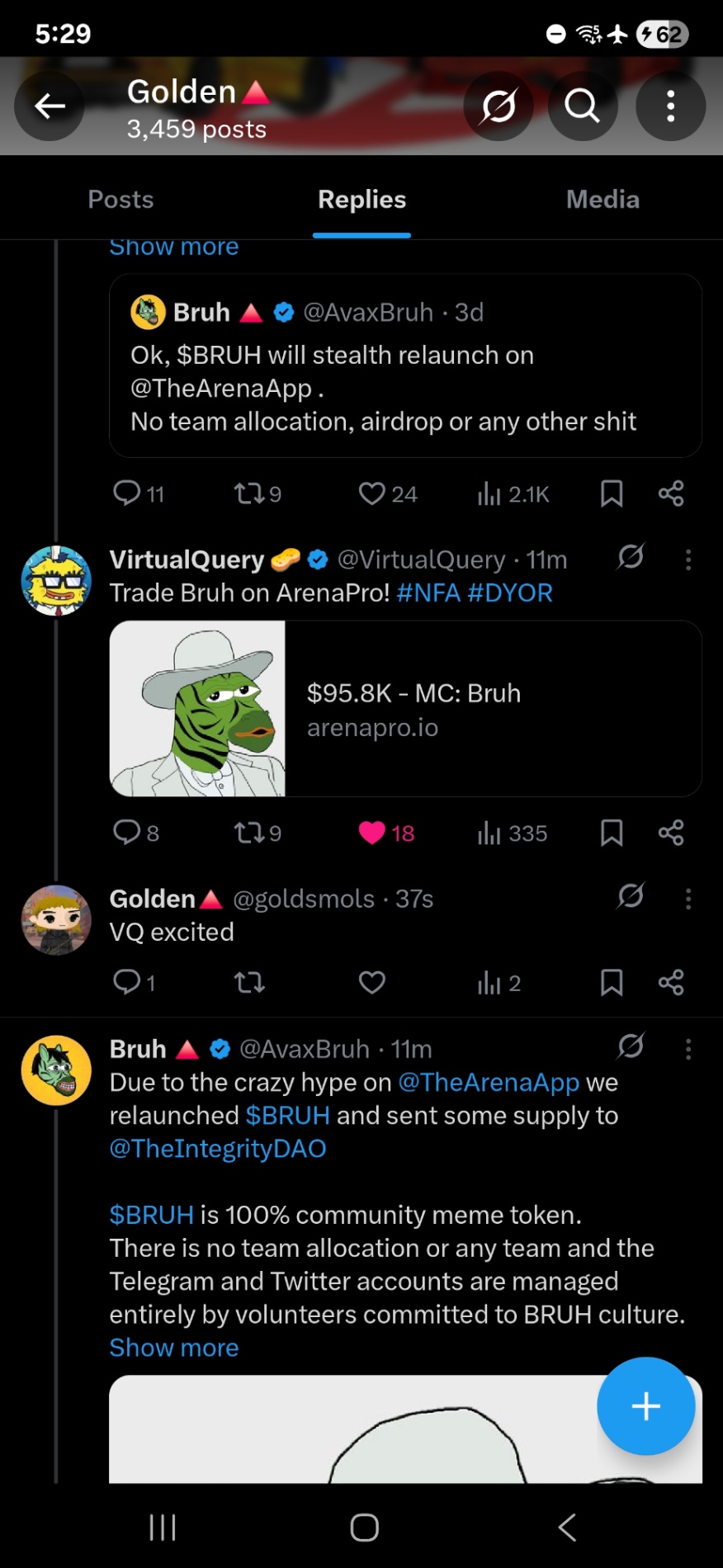Open profile header three-dot overflow menu
Viewport: 723px width, 1568px height.
[670, 106]
